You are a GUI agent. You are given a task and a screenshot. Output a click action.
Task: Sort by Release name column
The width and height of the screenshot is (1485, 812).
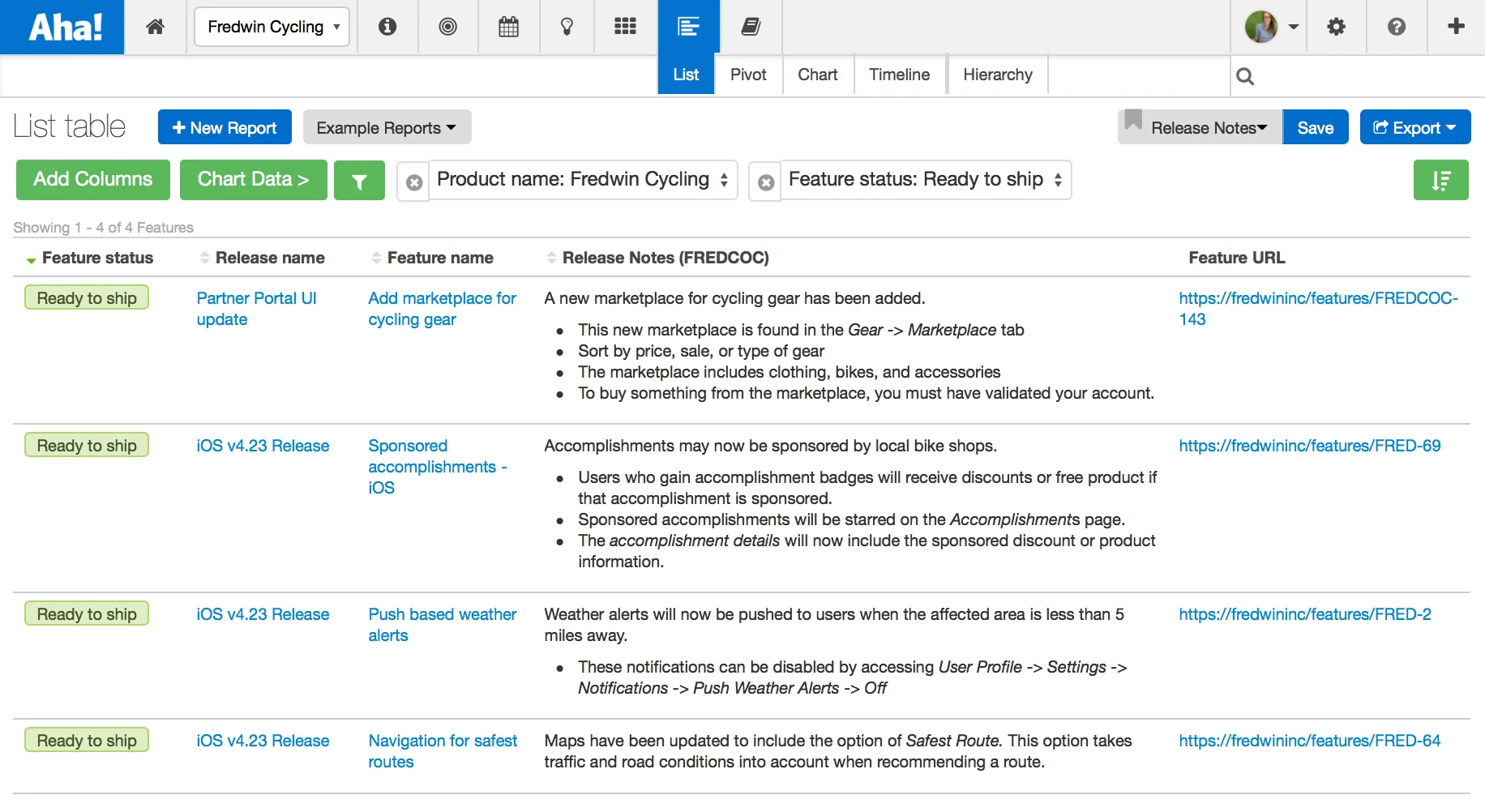click(262, 258)
